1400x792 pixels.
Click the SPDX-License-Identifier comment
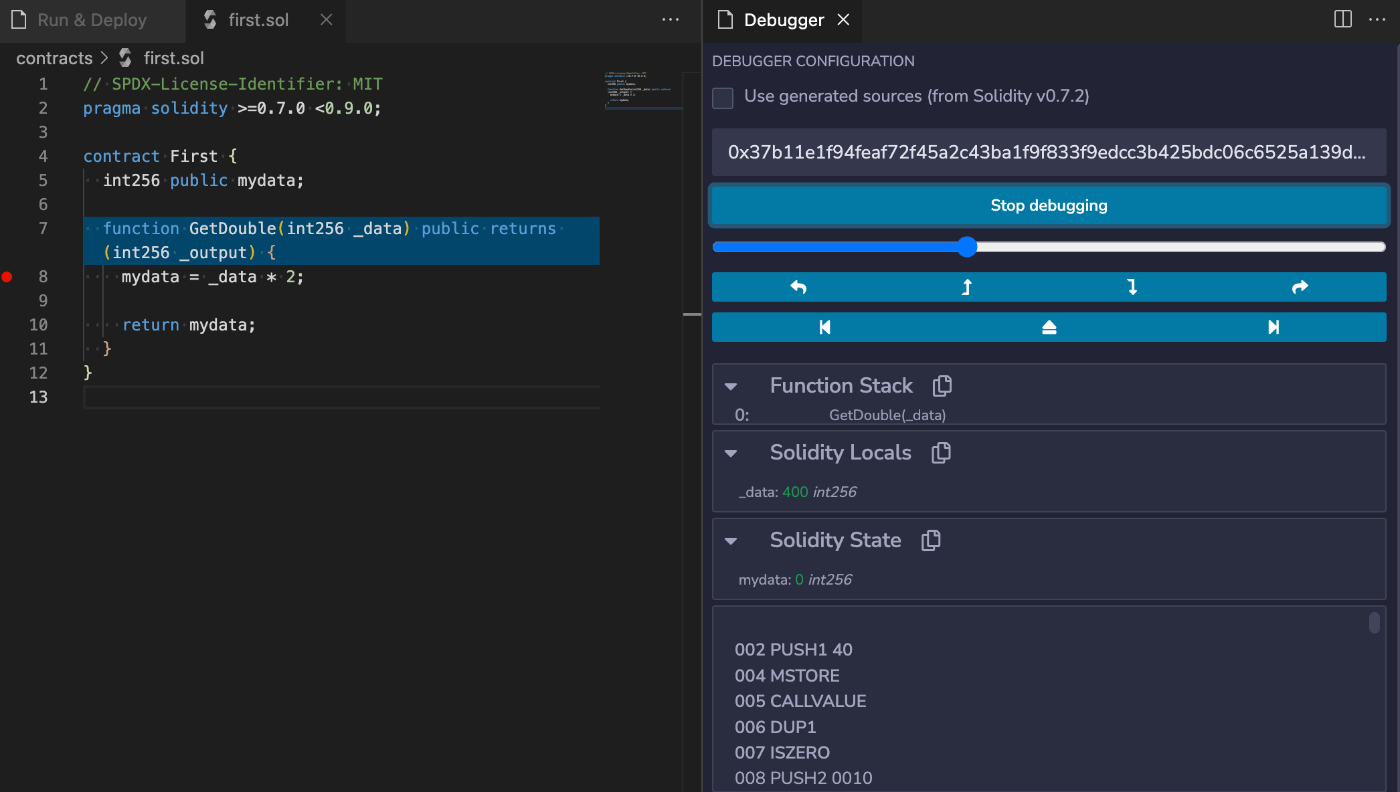pyautogui.click(x=233, y=84)
